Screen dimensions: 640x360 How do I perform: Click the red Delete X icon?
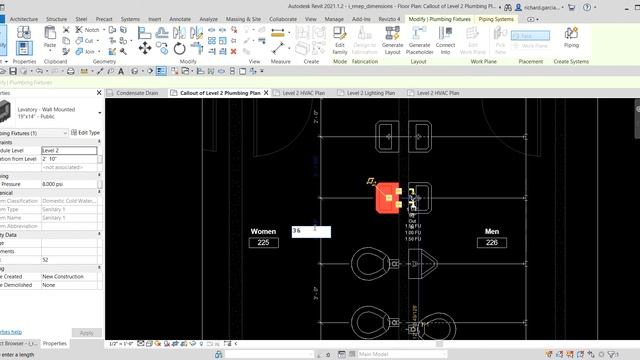(233, 51)
